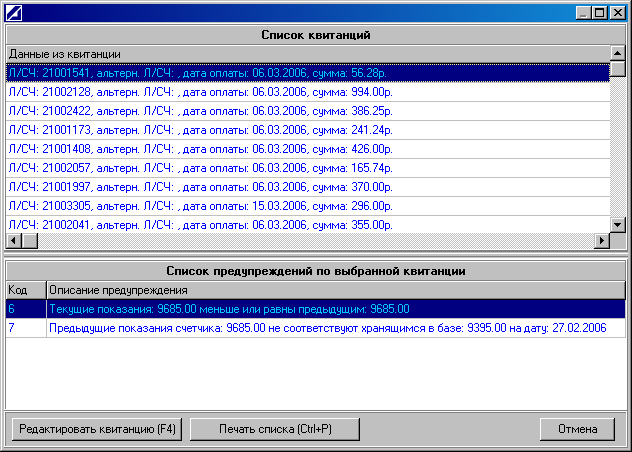
Task: Click the vertical scrollbar down arrow
Action: click(617, 224)
